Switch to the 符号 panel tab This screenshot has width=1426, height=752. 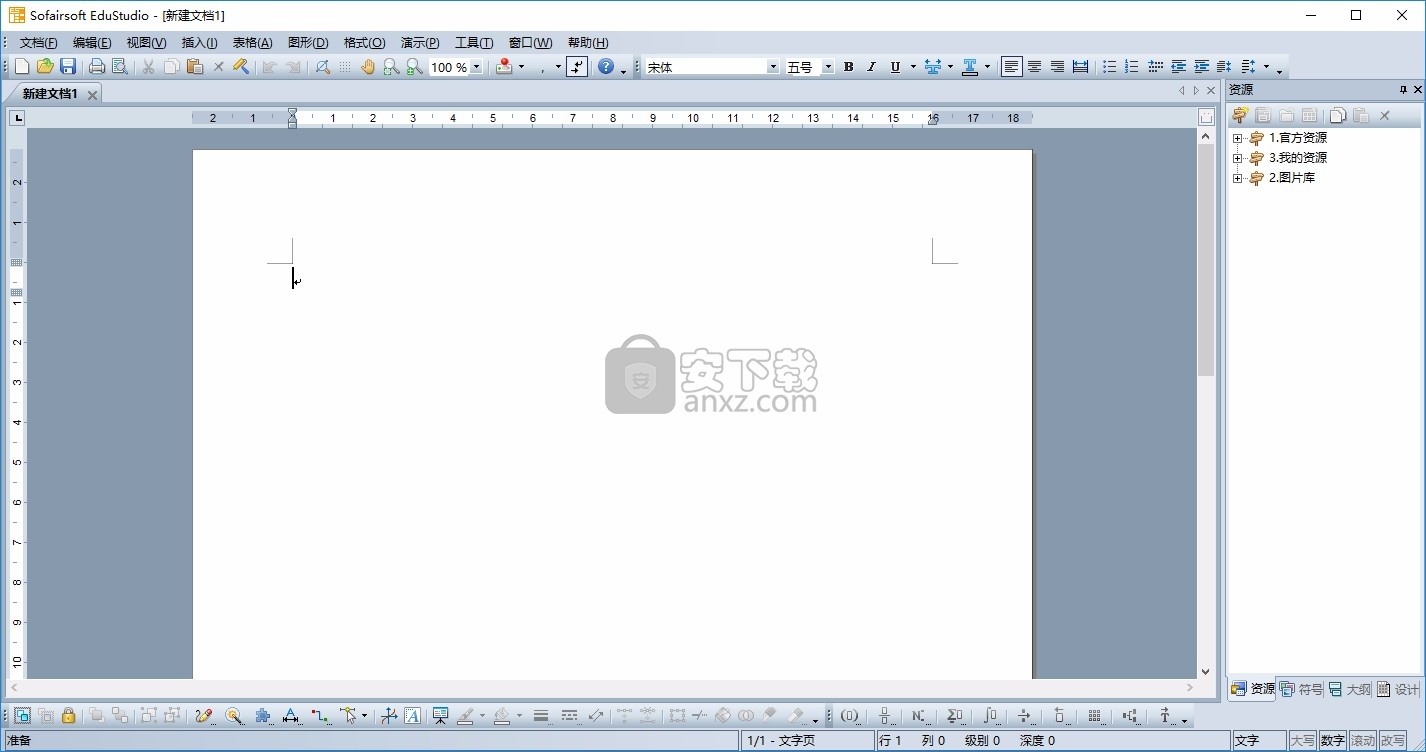click(x=1301, y=689)
